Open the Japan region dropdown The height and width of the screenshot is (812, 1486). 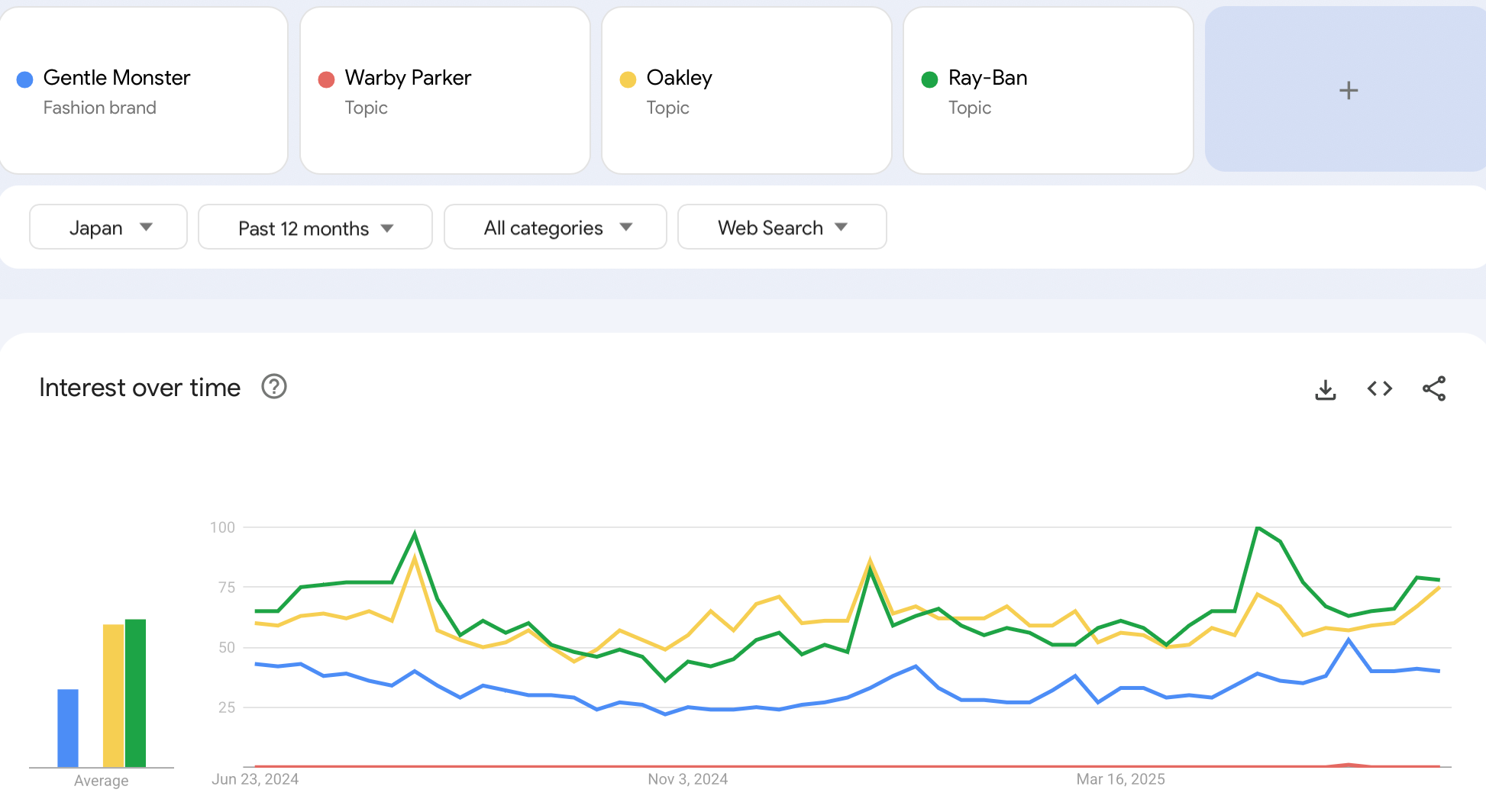point(108,227)
